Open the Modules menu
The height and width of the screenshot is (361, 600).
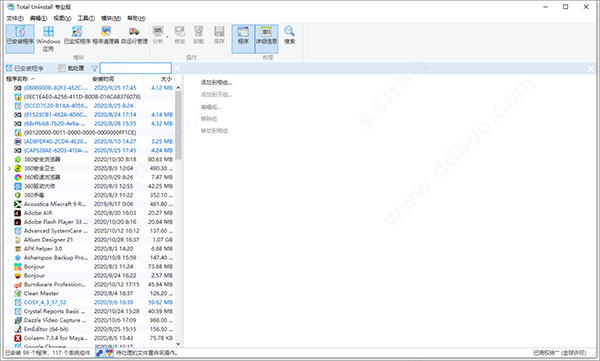[x=111, y=18]
